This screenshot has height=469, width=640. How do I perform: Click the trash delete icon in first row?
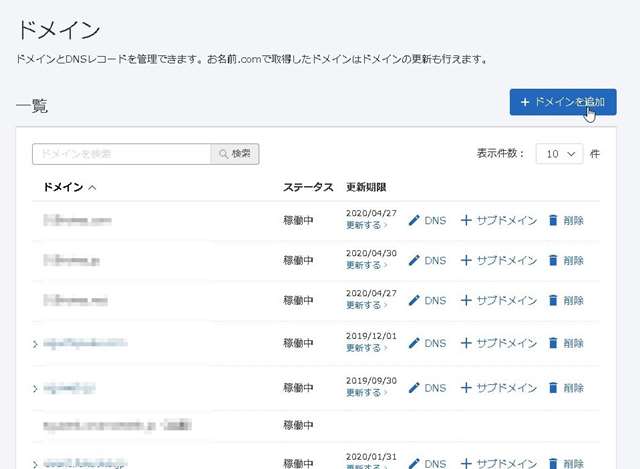pyautogui.click(x=553, y=220)
